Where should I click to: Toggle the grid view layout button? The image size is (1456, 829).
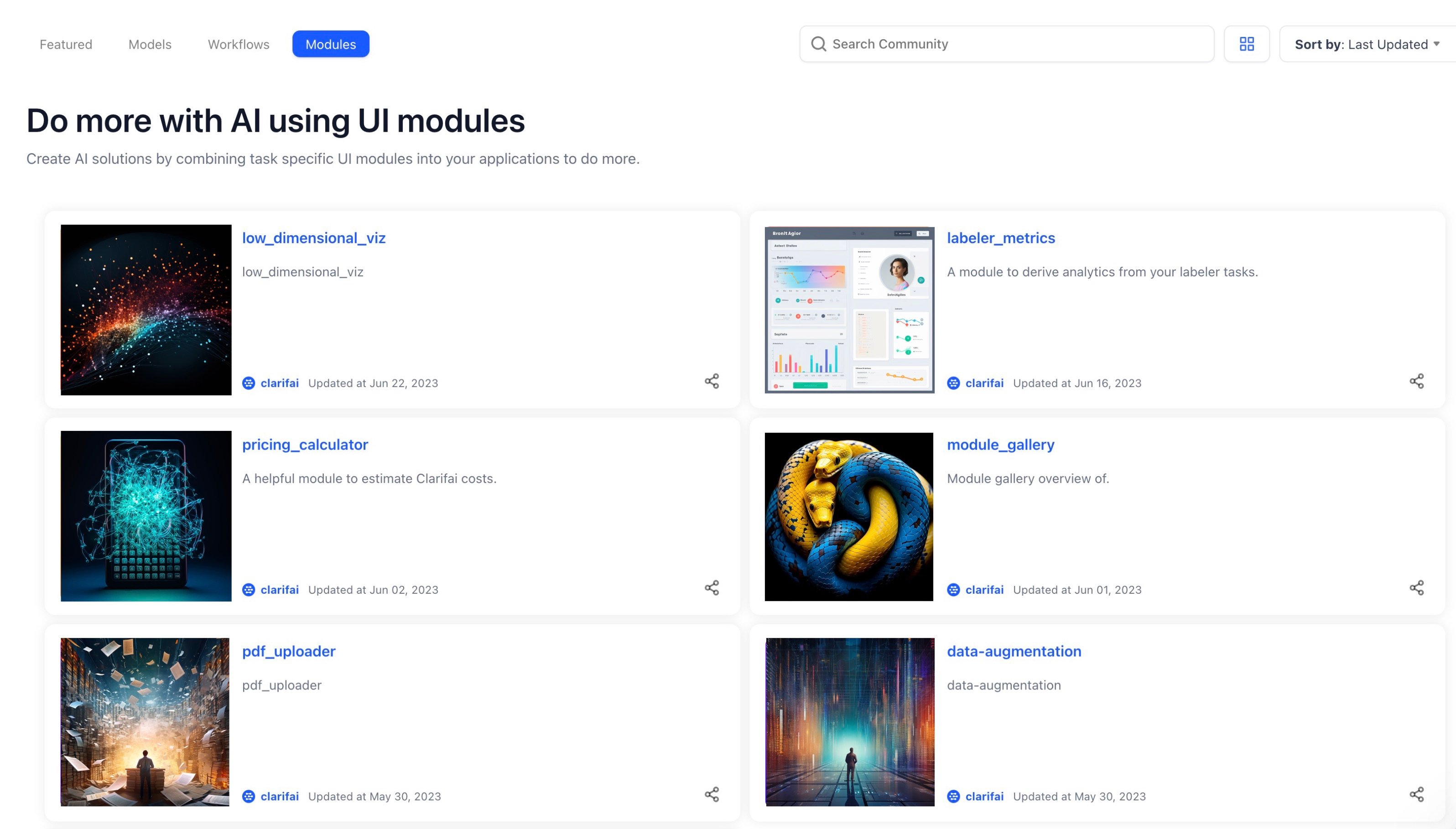1246,44
